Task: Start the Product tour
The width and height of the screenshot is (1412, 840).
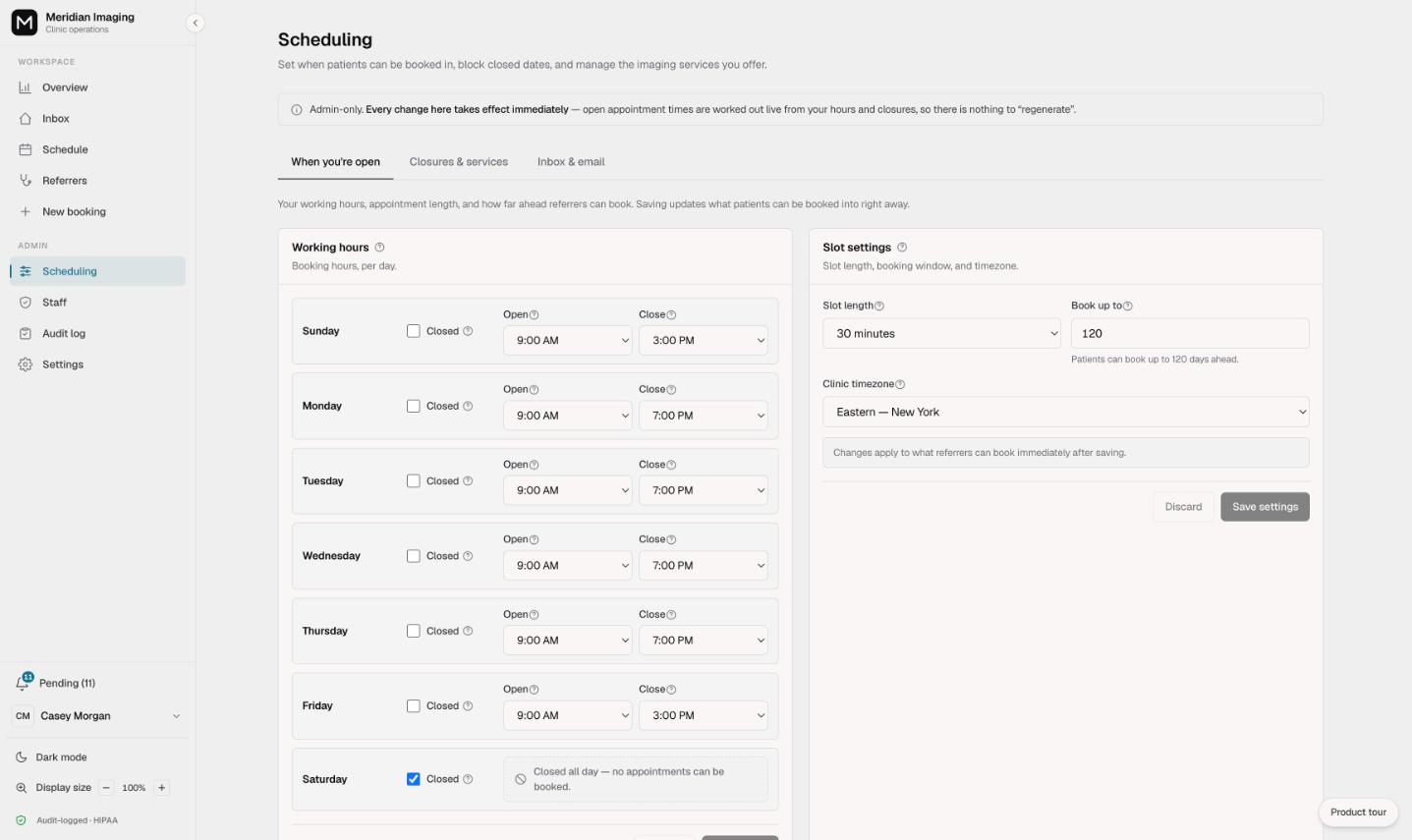Action: coord(1358,812)
